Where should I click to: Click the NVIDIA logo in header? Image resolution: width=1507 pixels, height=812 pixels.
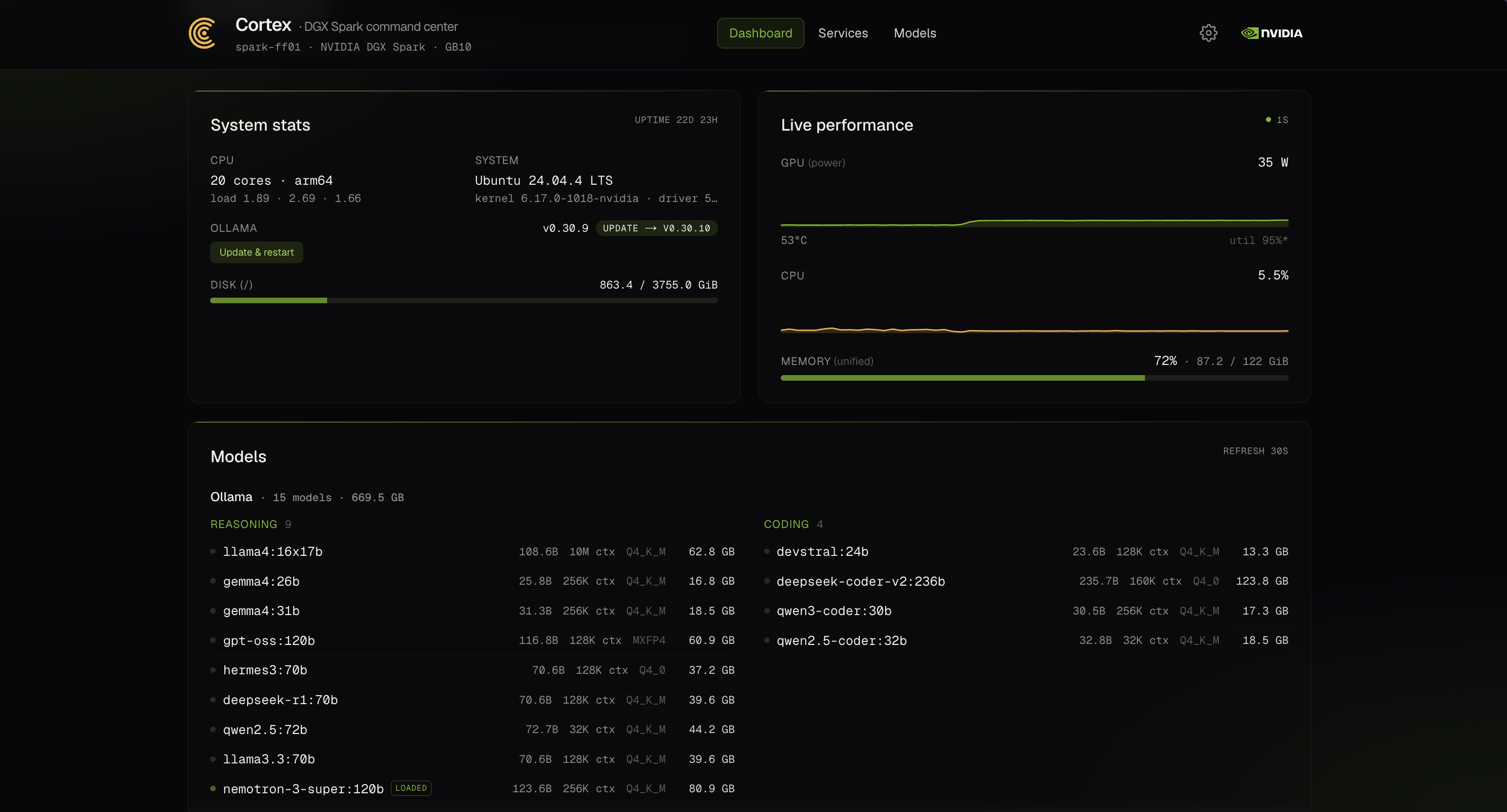(x=1272, y=33)
